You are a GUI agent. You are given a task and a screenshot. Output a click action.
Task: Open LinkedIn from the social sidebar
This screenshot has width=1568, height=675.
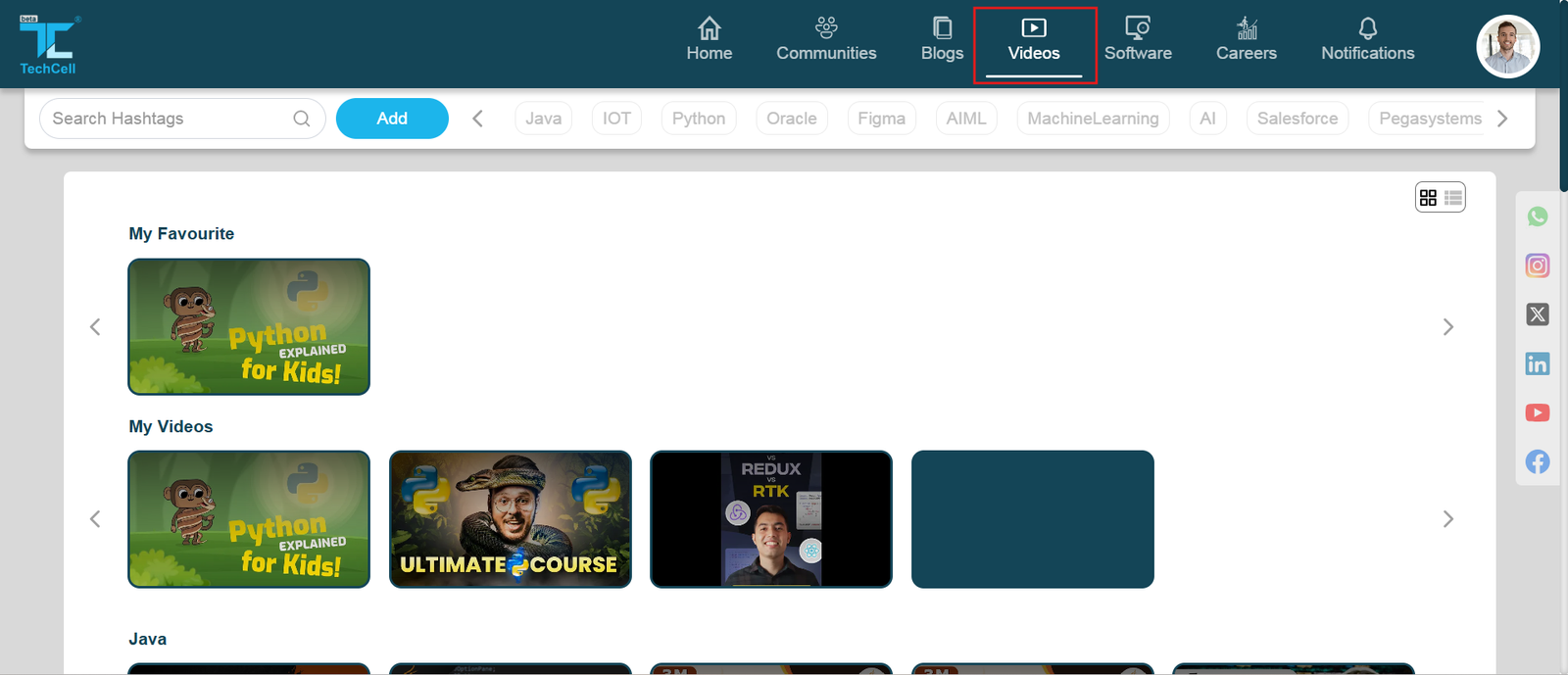(x=1537, y=363)
